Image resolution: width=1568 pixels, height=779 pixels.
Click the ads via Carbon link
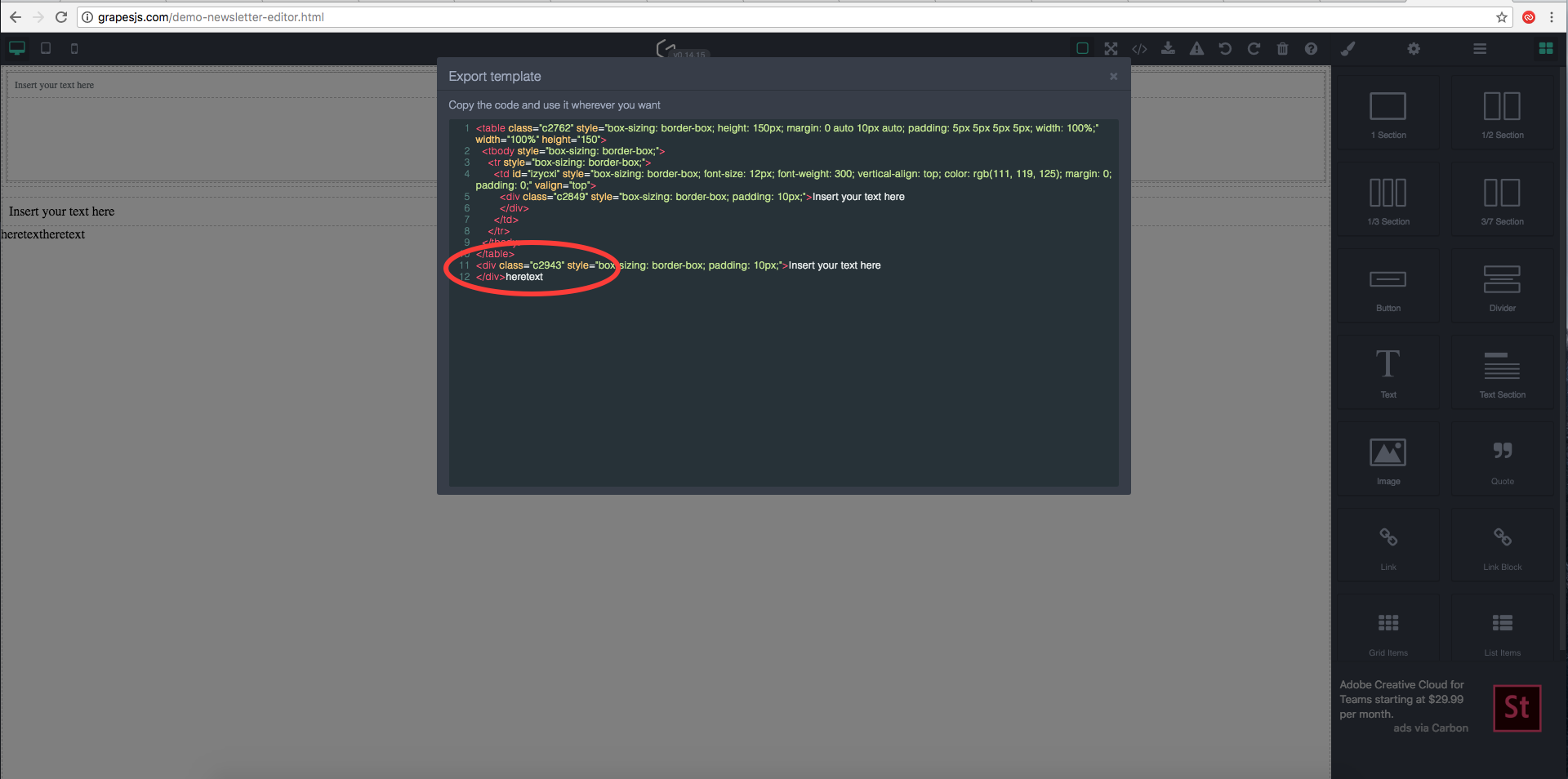[1430, 727]
